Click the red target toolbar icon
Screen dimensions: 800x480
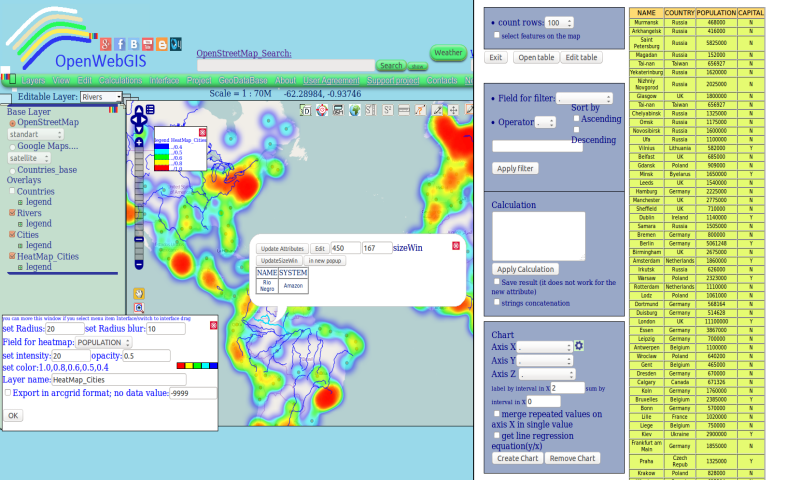(322, 110)
